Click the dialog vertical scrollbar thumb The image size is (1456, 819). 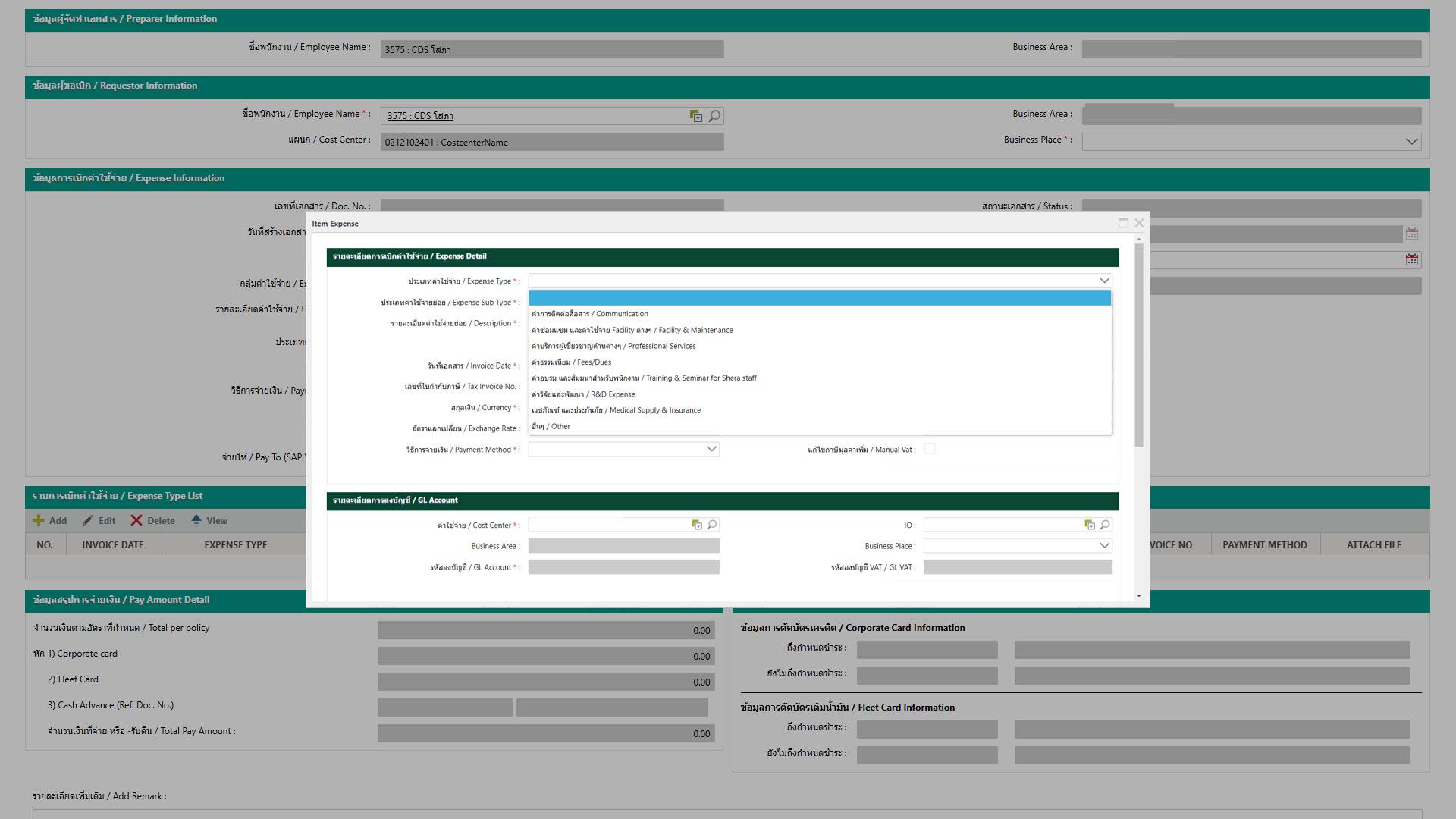1138,345
